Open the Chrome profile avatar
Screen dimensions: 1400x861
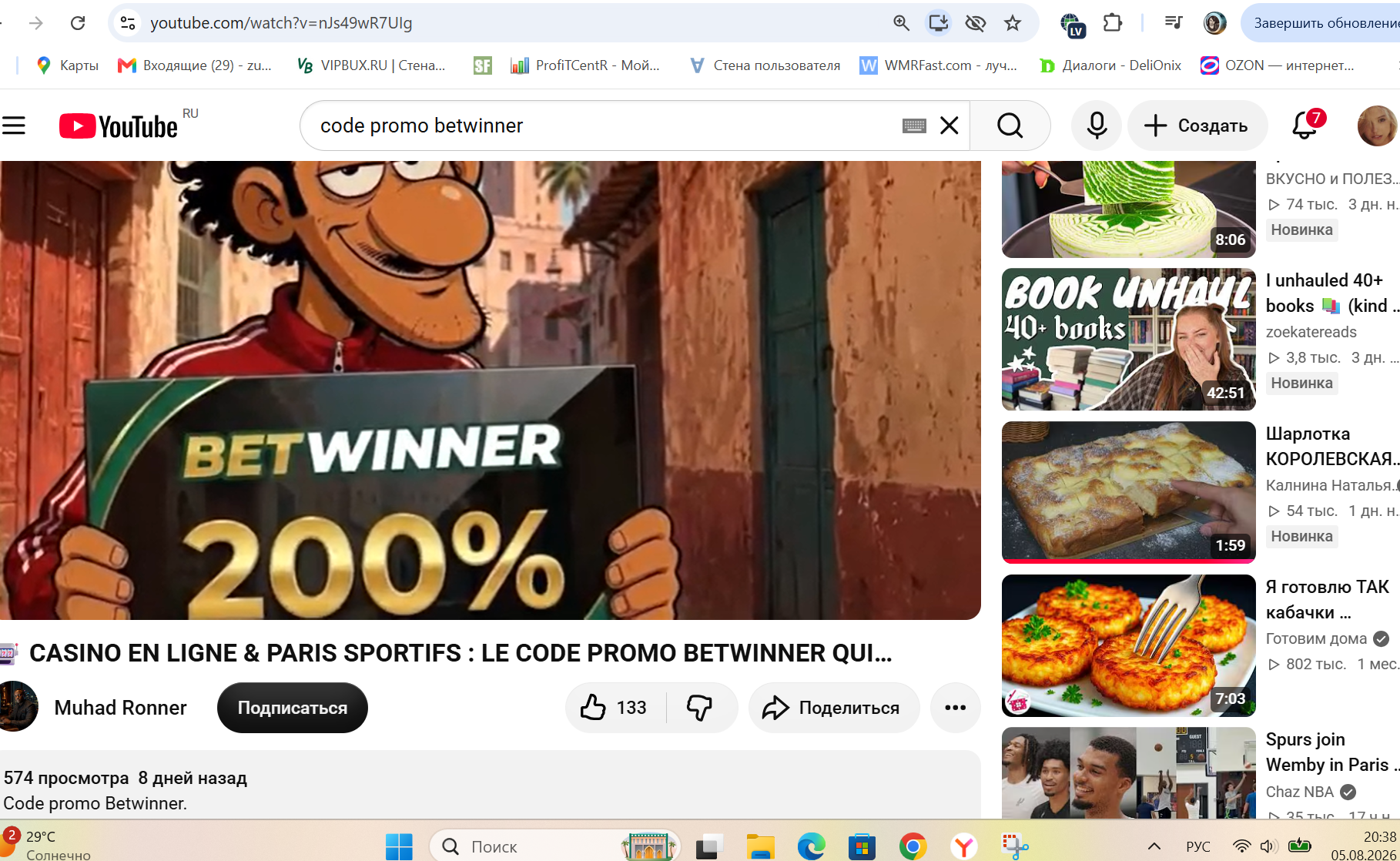[1214, 23]
